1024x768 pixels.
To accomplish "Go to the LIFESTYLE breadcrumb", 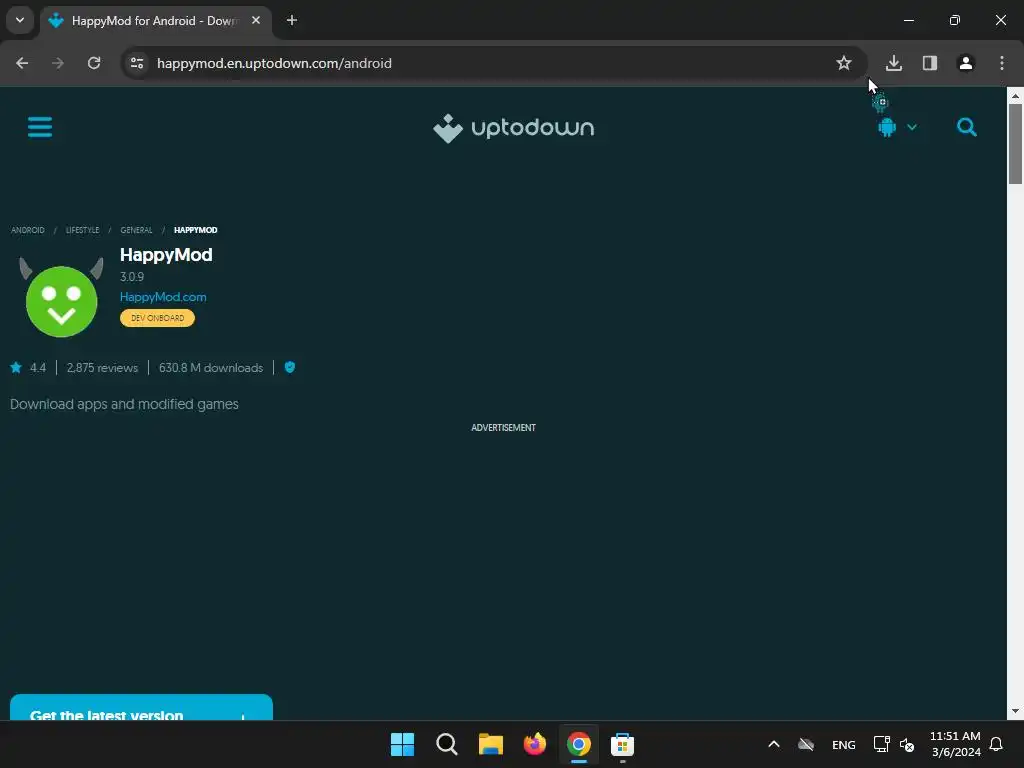I will (82, 230).
